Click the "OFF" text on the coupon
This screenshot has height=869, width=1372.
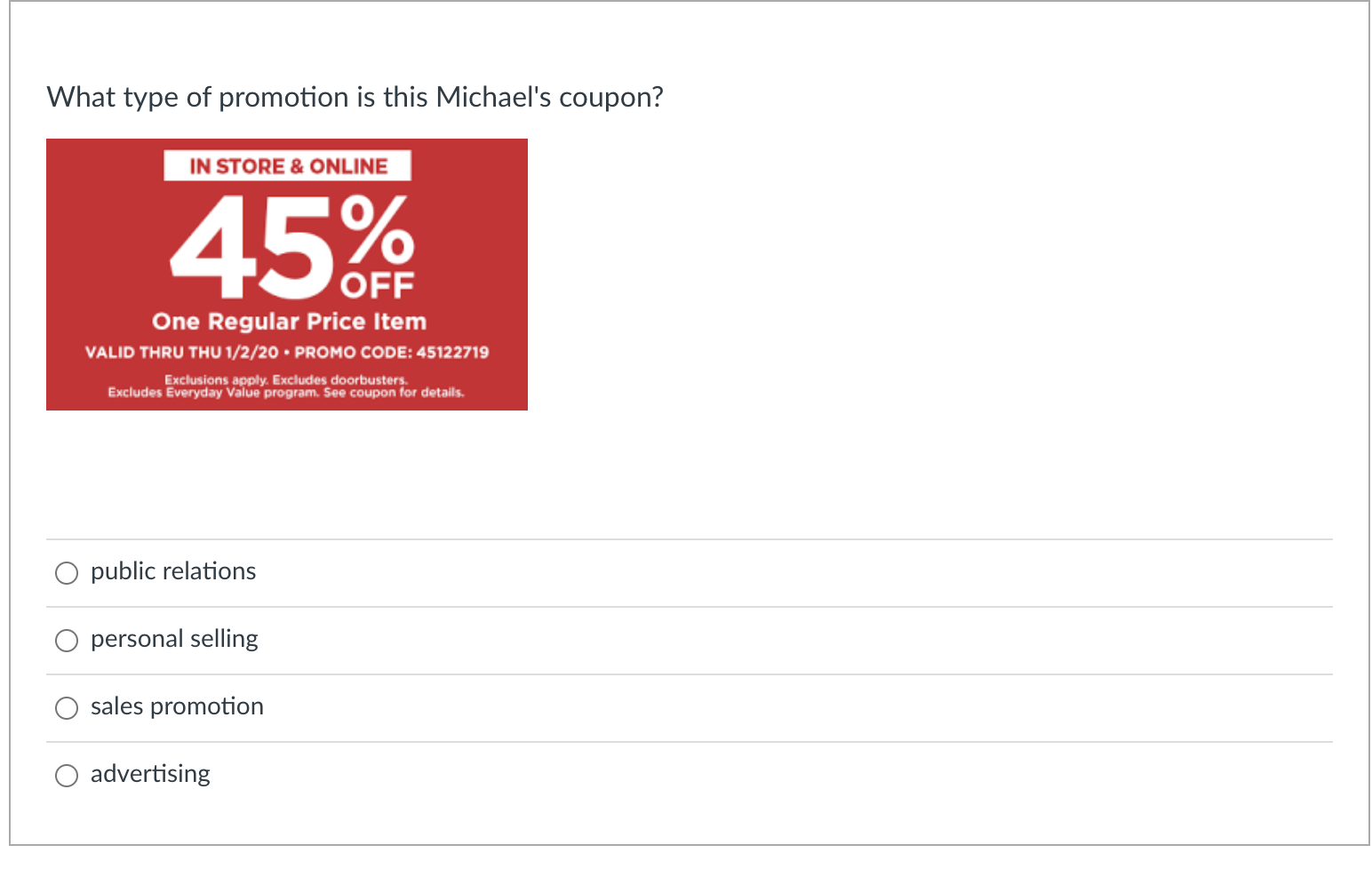tap(378, 286)
